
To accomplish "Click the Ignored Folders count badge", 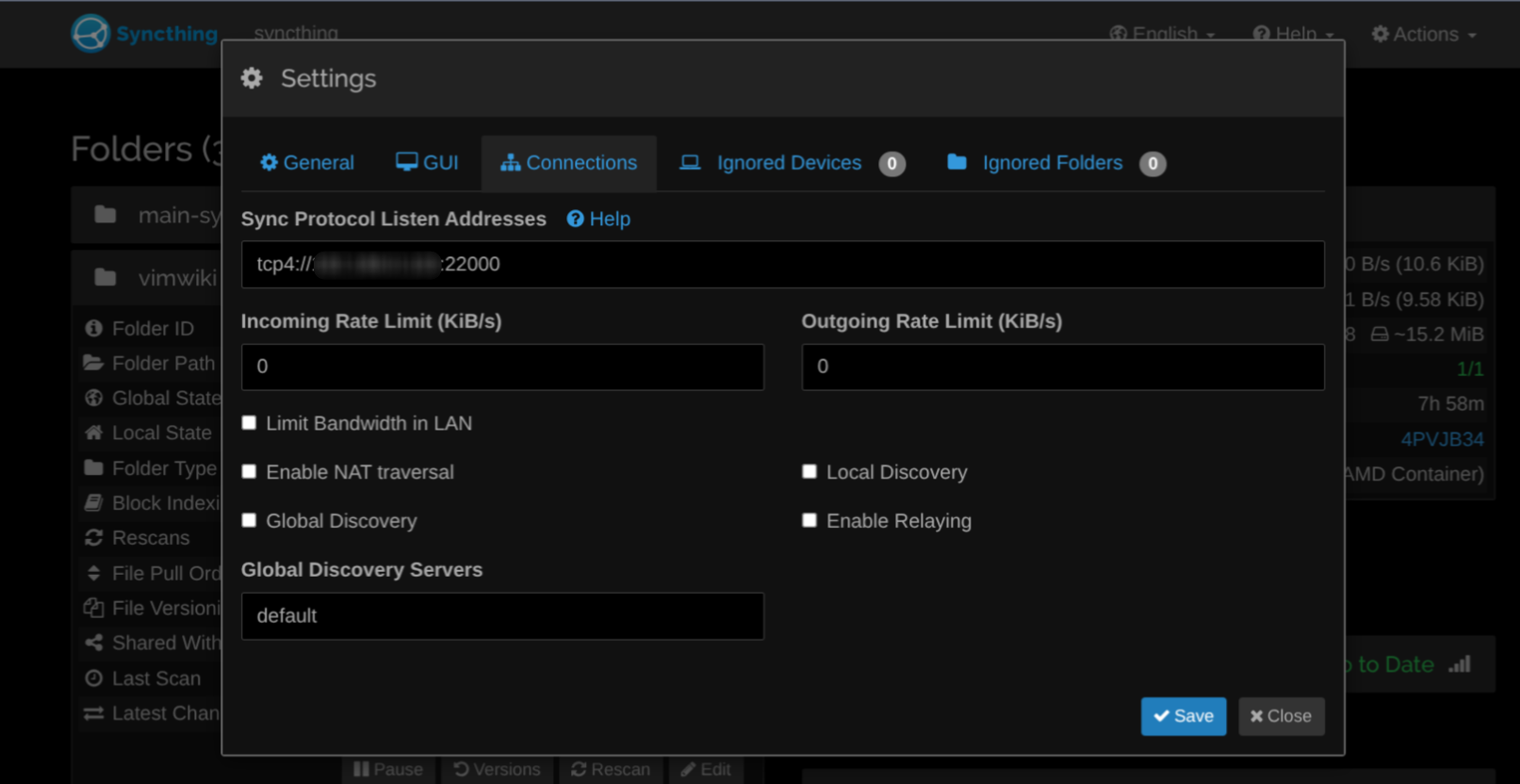I will coord(1152,164).
